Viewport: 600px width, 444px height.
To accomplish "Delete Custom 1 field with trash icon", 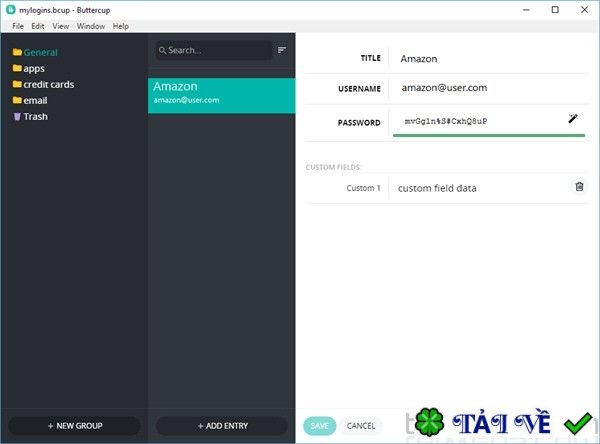I will coord(579,186).
